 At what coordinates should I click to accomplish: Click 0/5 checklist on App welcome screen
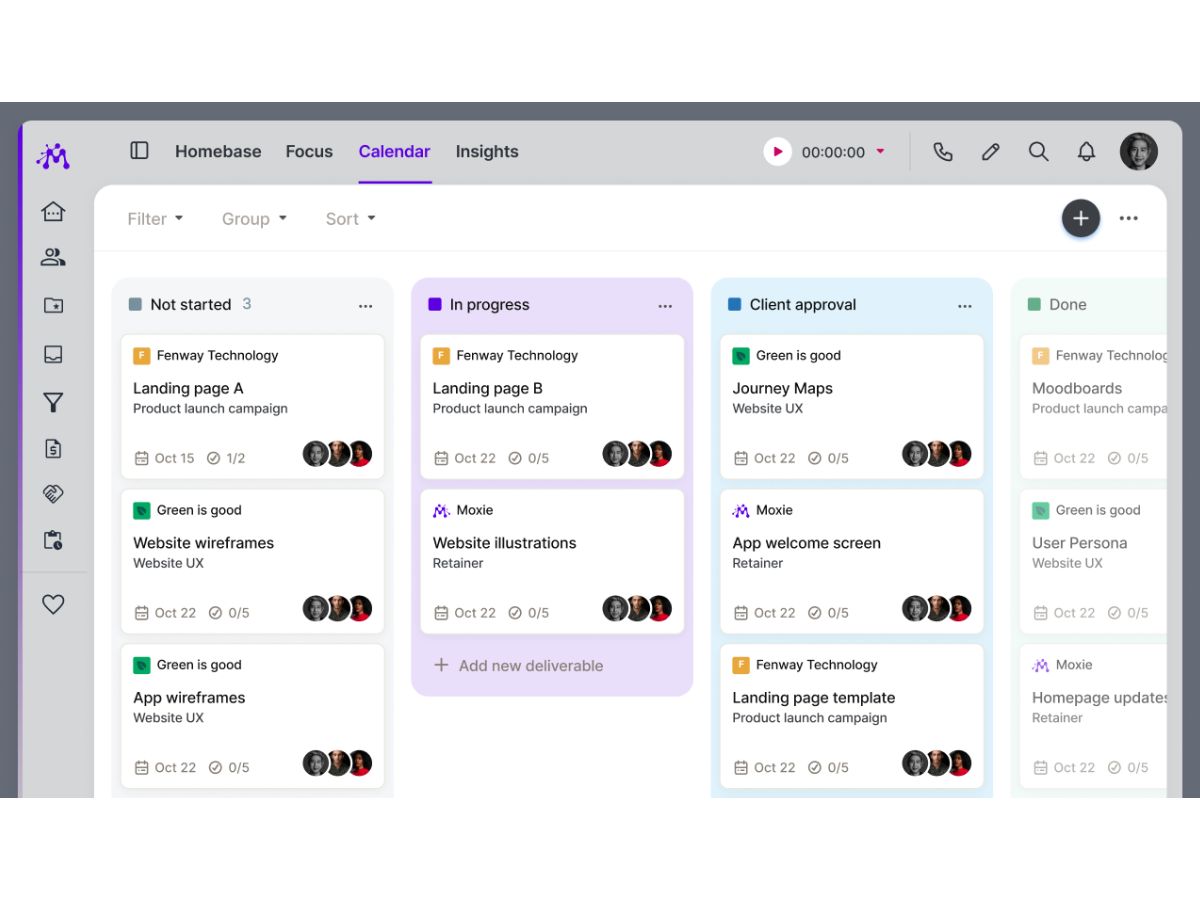point(828,613)
